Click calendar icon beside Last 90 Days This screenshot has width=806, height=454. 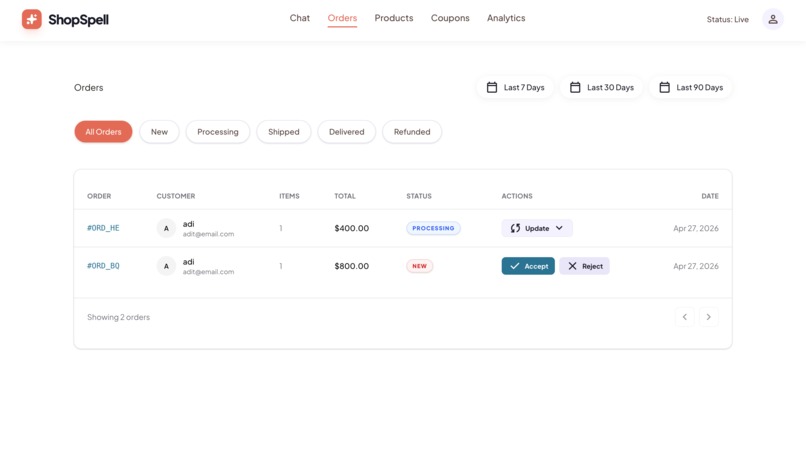click(665, 87)
